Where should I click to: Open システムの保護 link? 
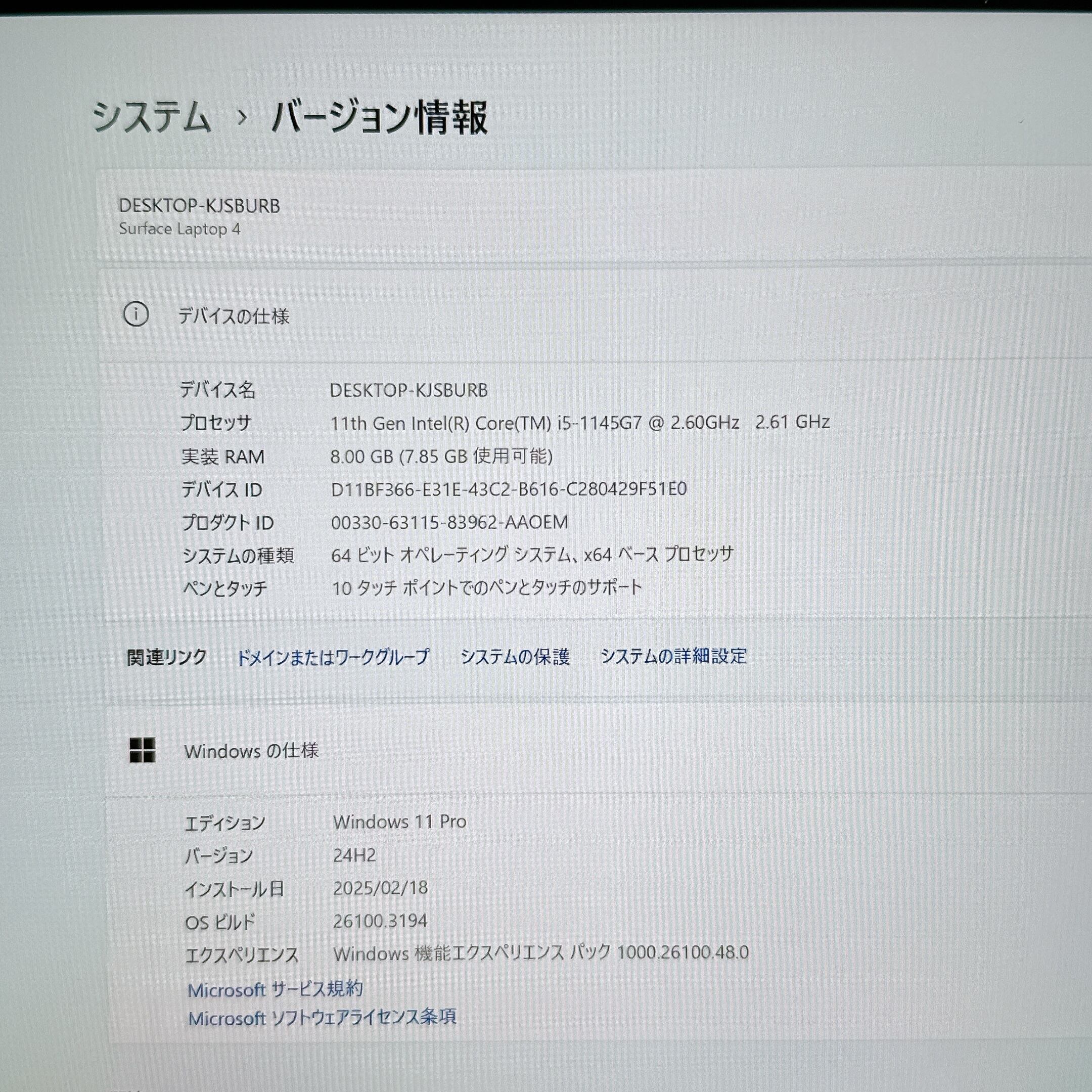pos(515,656)
